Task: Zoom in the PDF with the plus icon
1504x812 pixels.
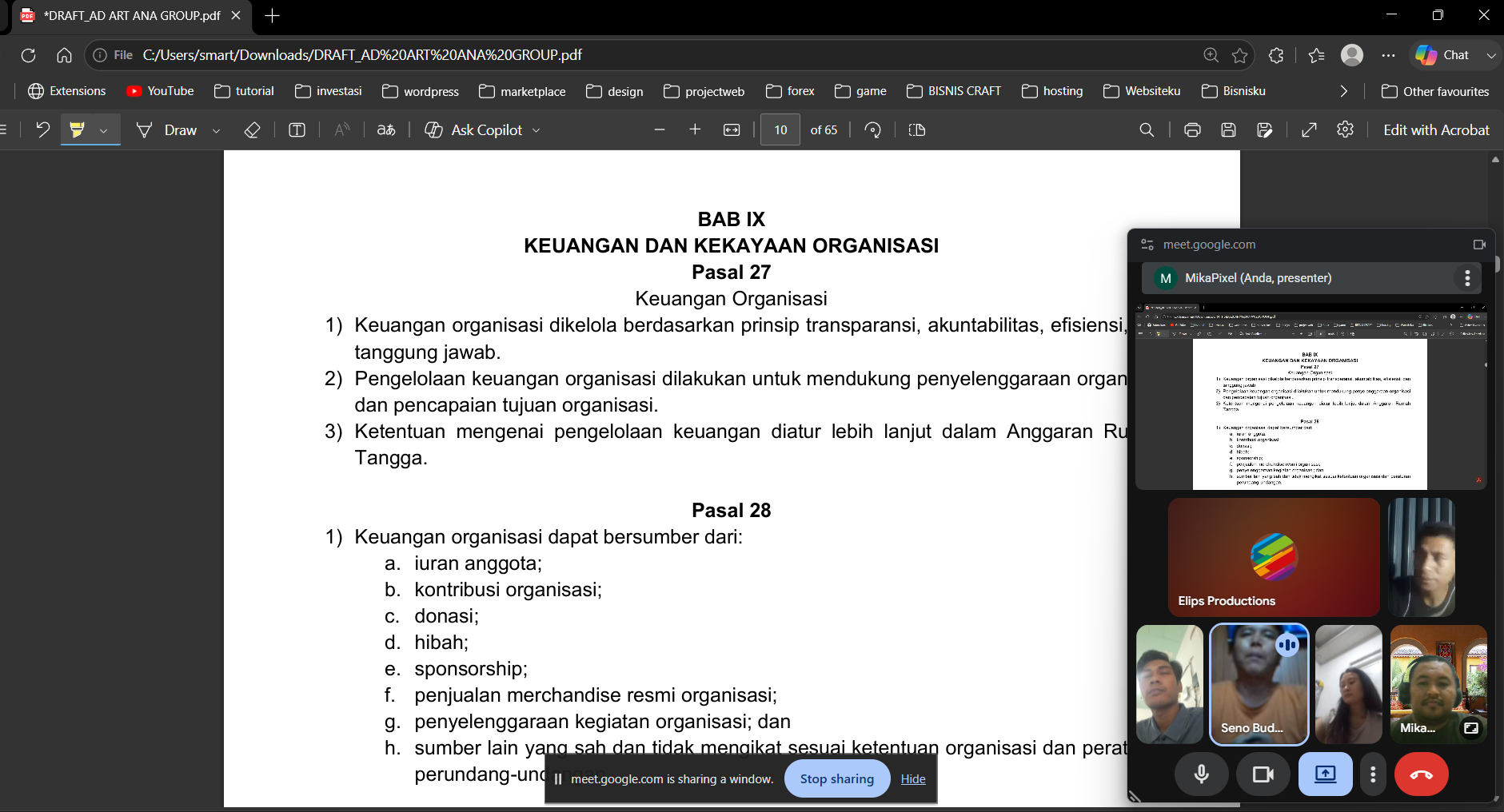Action: [695, 129]
